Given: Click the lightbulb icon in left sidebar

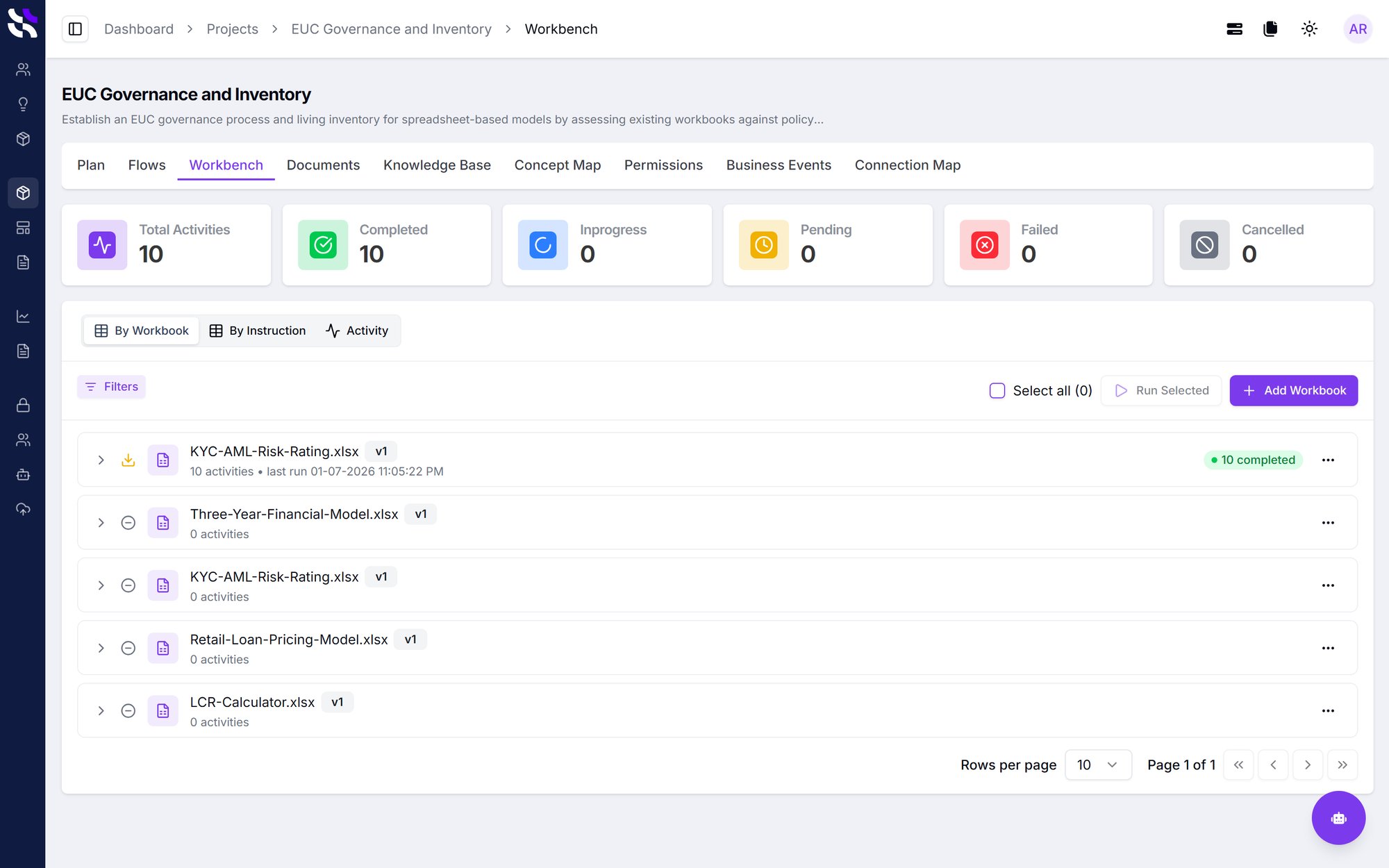Looking at the screenshot, I should (23, 104).
